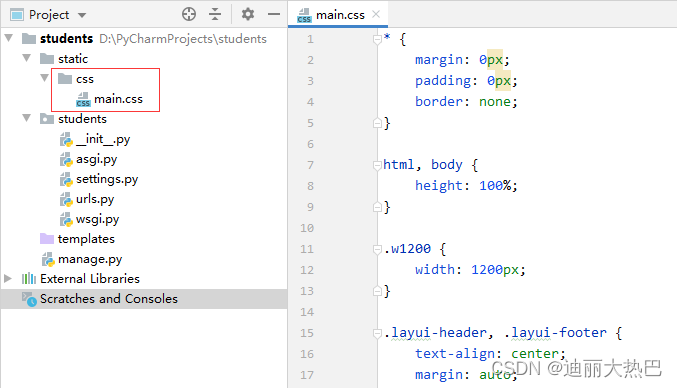This screenshot has height=388, width=677.
Task: Click the '.layui-footer' selector text
Action: click(555, 333)
